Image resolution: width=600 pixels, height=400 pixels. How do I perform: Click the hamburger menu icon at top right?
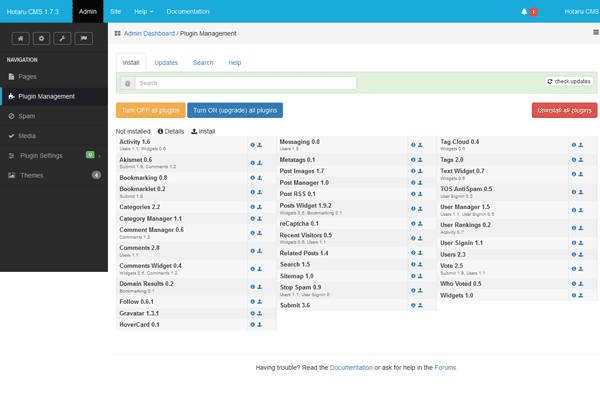coord(593,33)
